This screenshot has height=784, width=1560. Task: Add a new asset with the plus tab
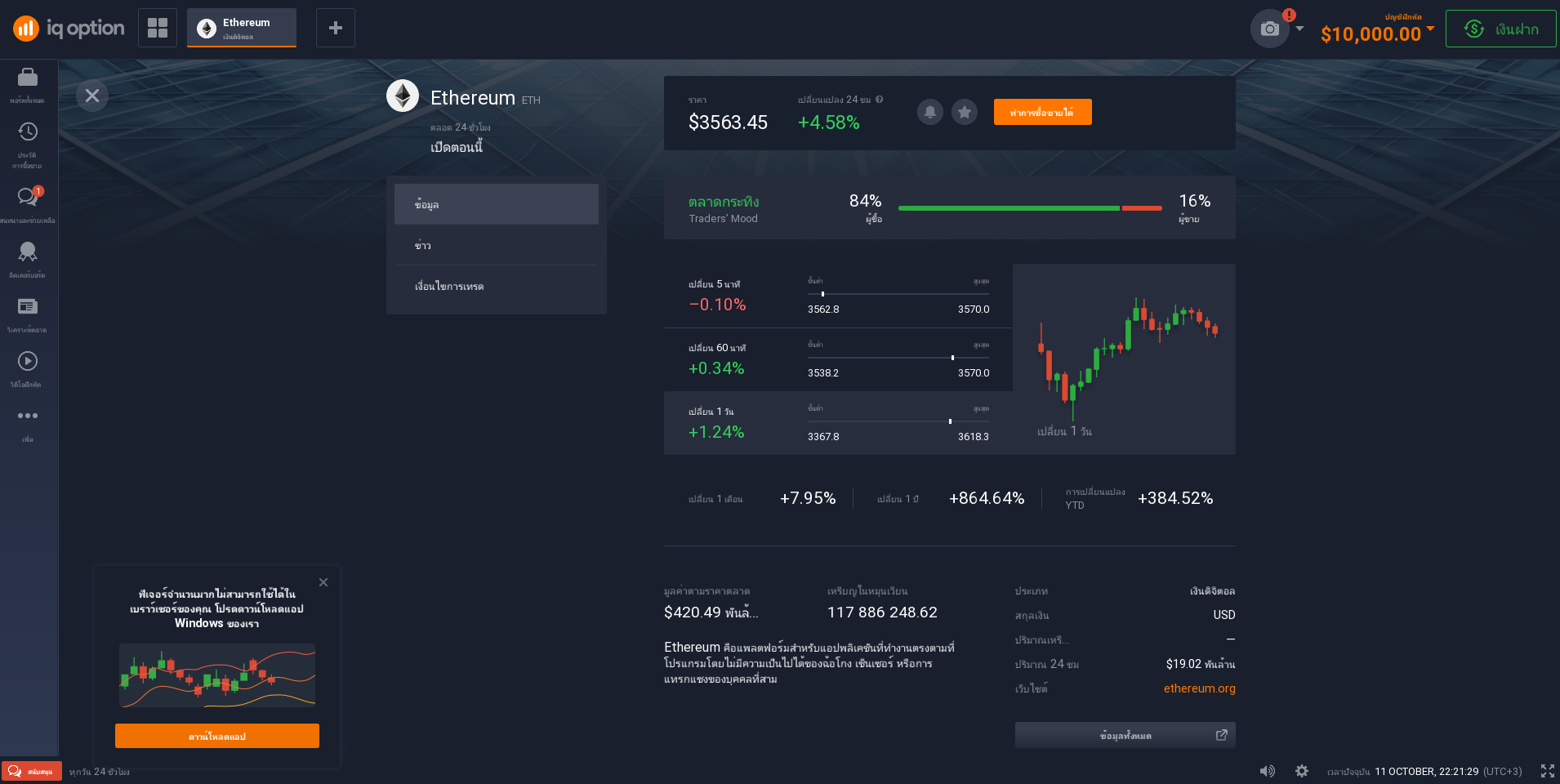click(x=335, y=27)
